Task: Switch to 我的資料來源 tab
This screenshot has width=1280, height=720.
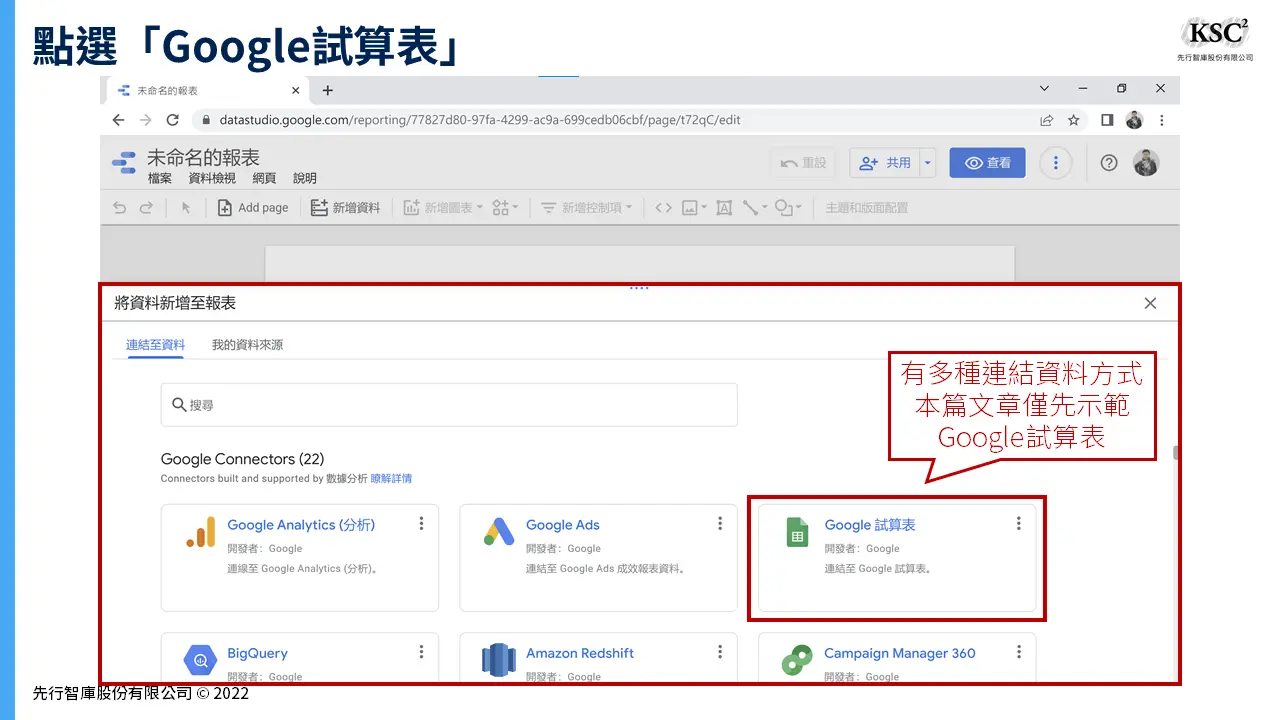Action: click(247, 345)
